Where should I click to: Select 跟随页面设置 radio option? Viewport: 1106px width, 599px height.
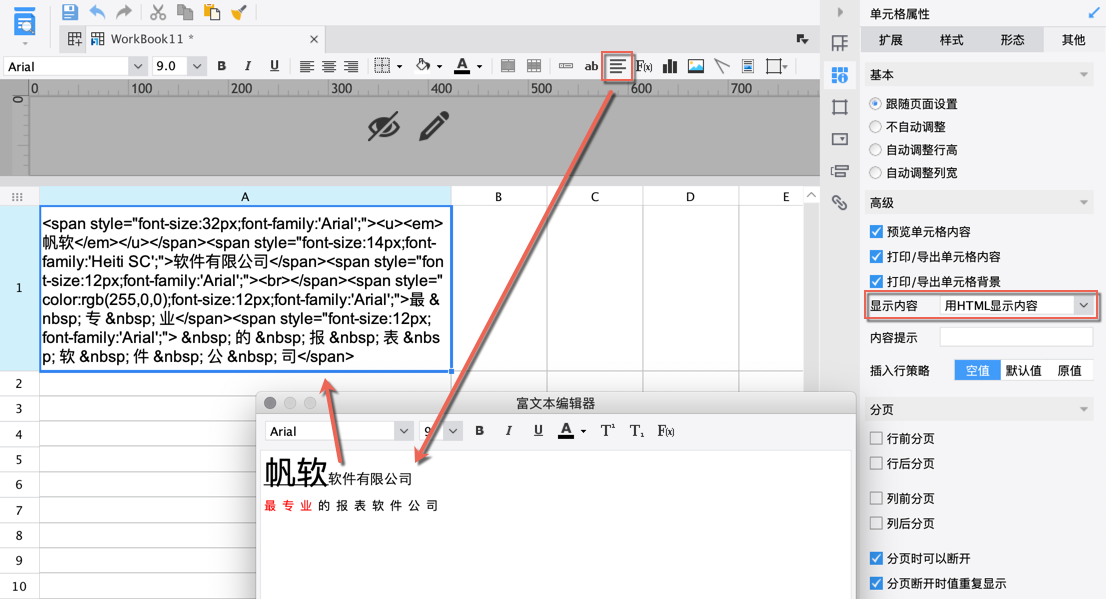pyautogui.click(x=875, y=104)
